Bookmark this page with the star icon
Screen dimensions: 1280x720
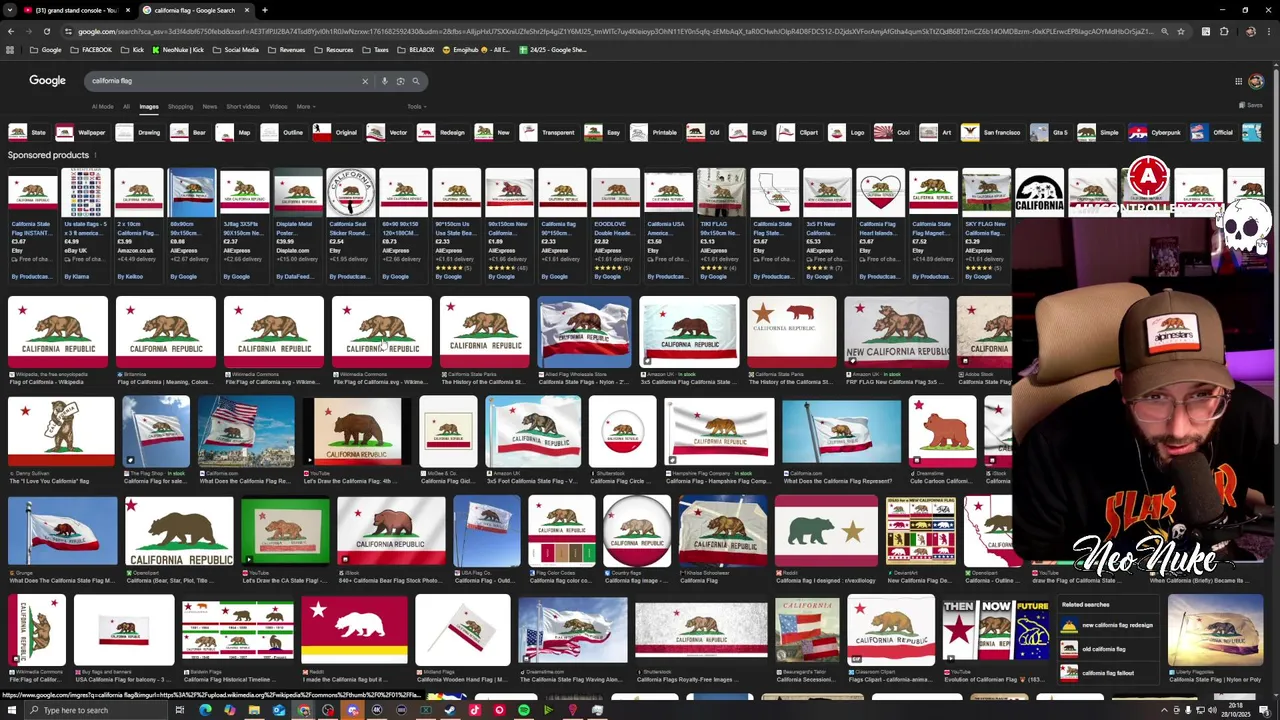[1181, 31]
